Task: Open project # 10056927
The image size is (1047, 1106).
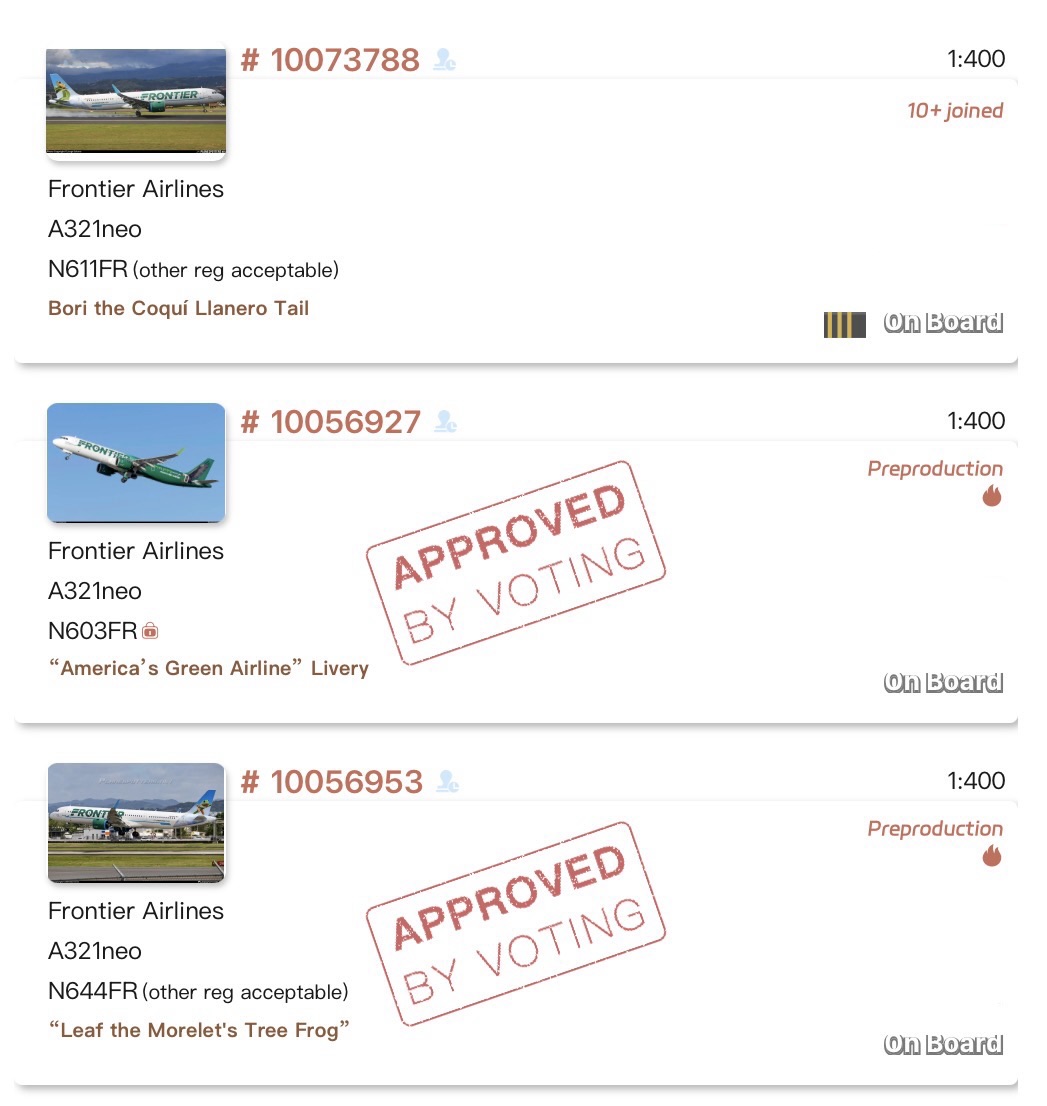Action: 331,422
